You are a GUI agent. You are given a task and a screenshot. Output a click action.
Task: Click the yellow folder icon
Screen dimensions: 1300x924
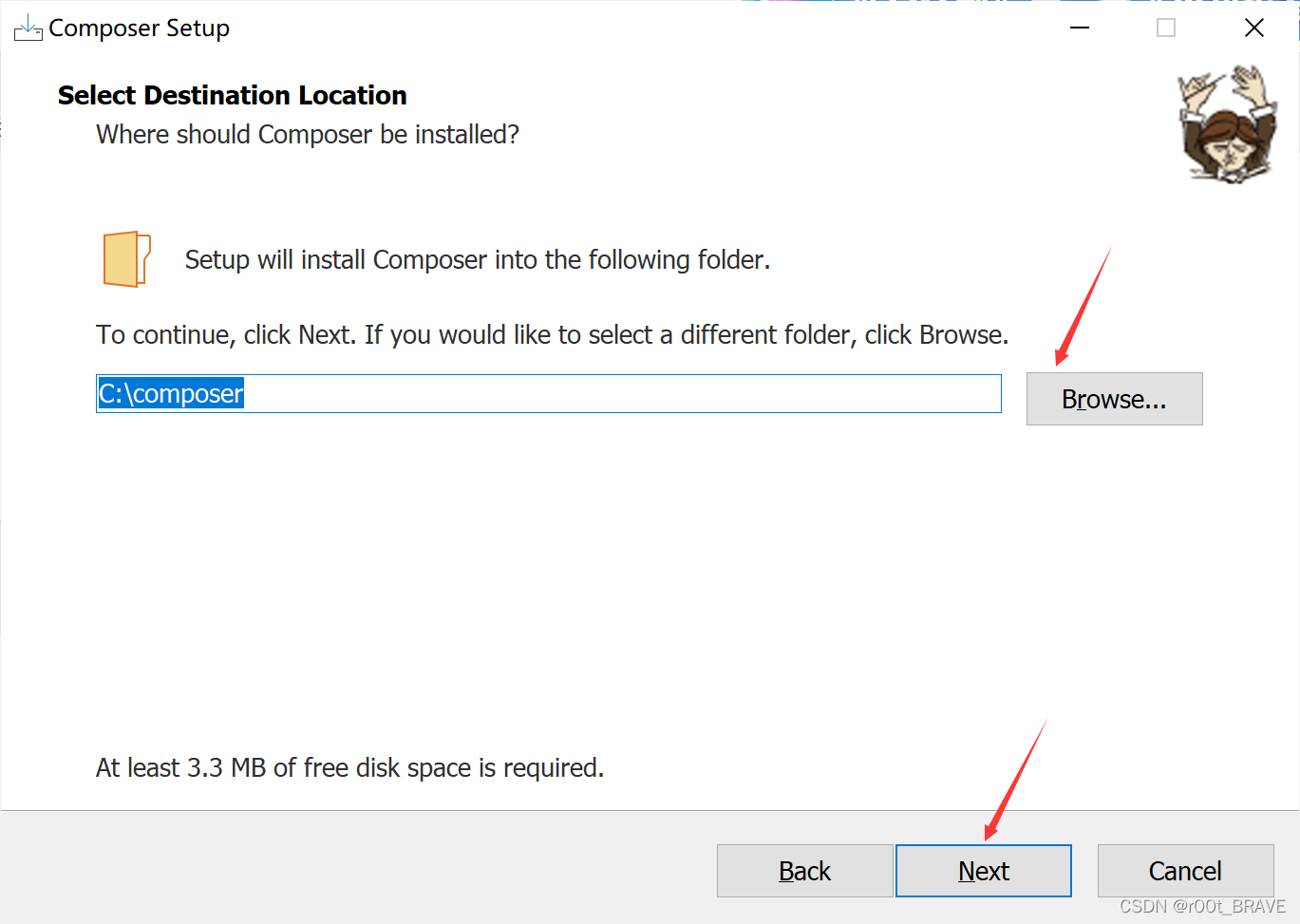pos(127,259)
